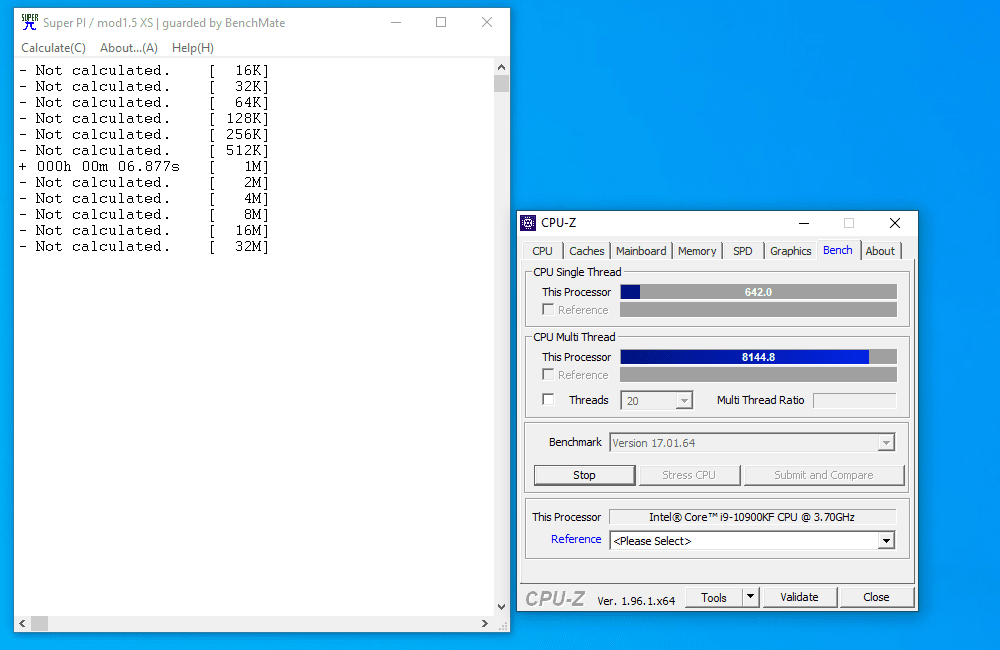Open the Tools dropdown arrow

751,597
